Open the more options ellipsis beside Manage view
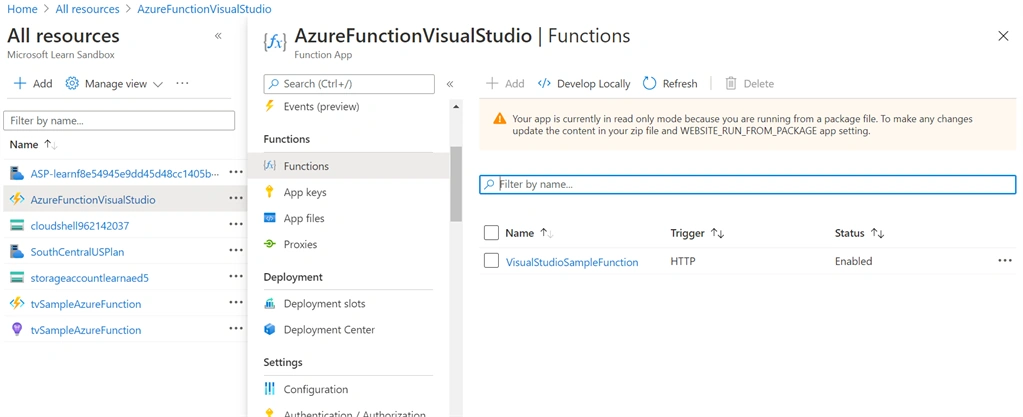This screenshot has height=417, width=1023. (182, 84)
